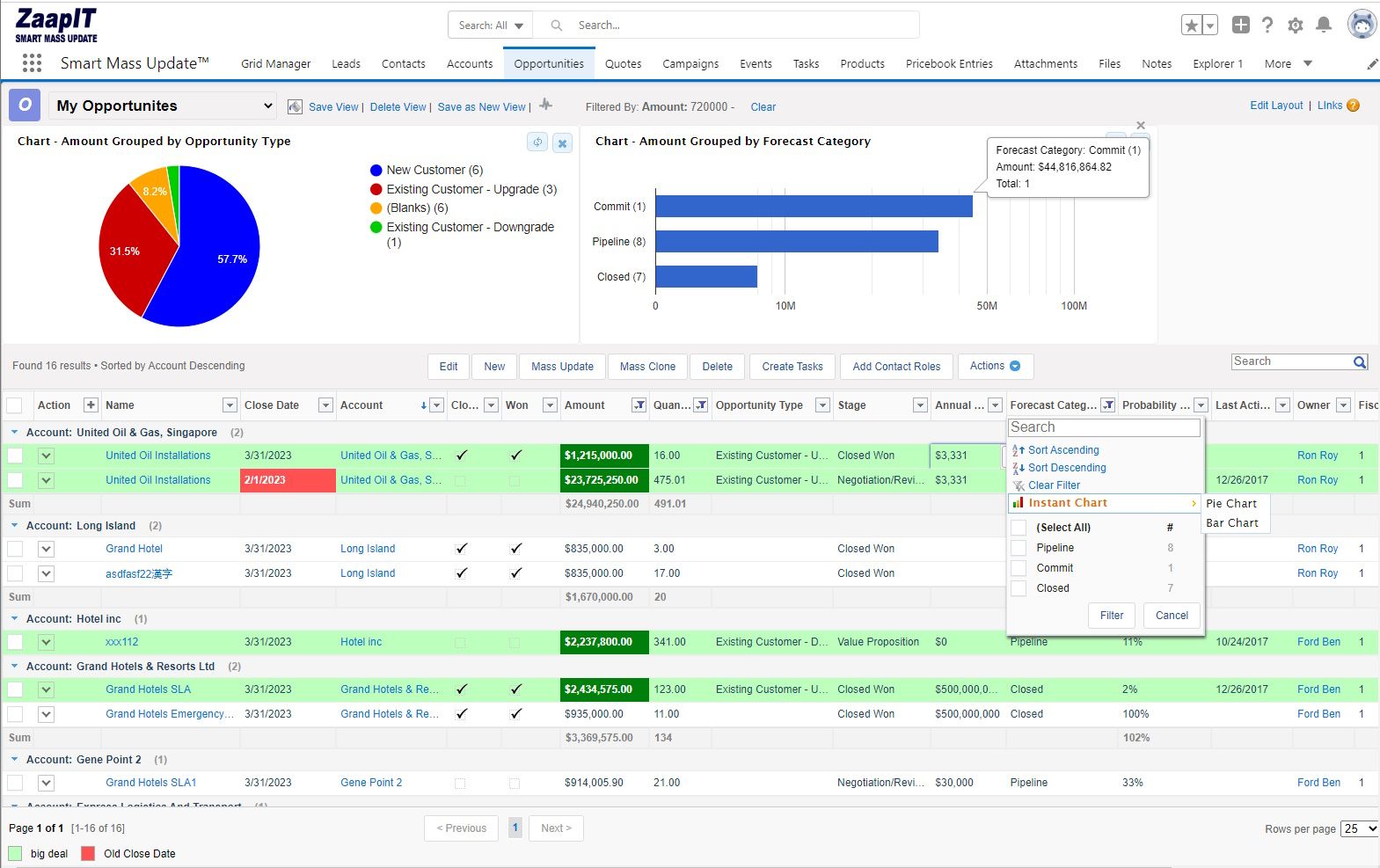Open the Rows per page dropdown

pyautogui.click(x=1359, y=828)
